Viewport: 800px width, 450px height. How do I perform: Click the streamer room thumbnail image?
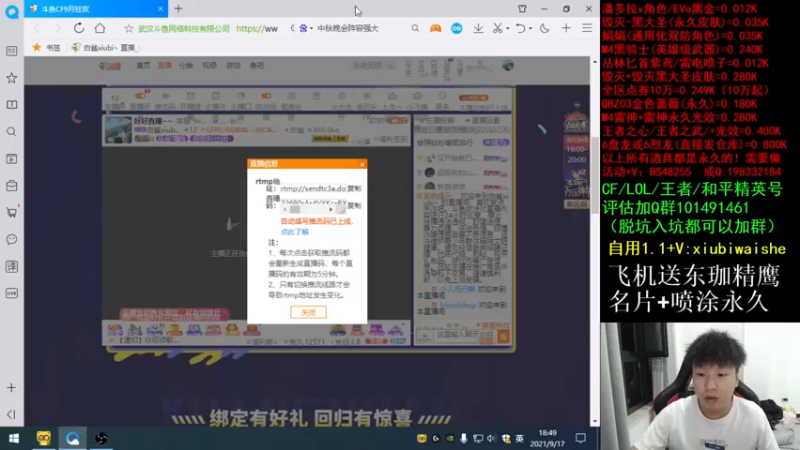click(118, 130)
